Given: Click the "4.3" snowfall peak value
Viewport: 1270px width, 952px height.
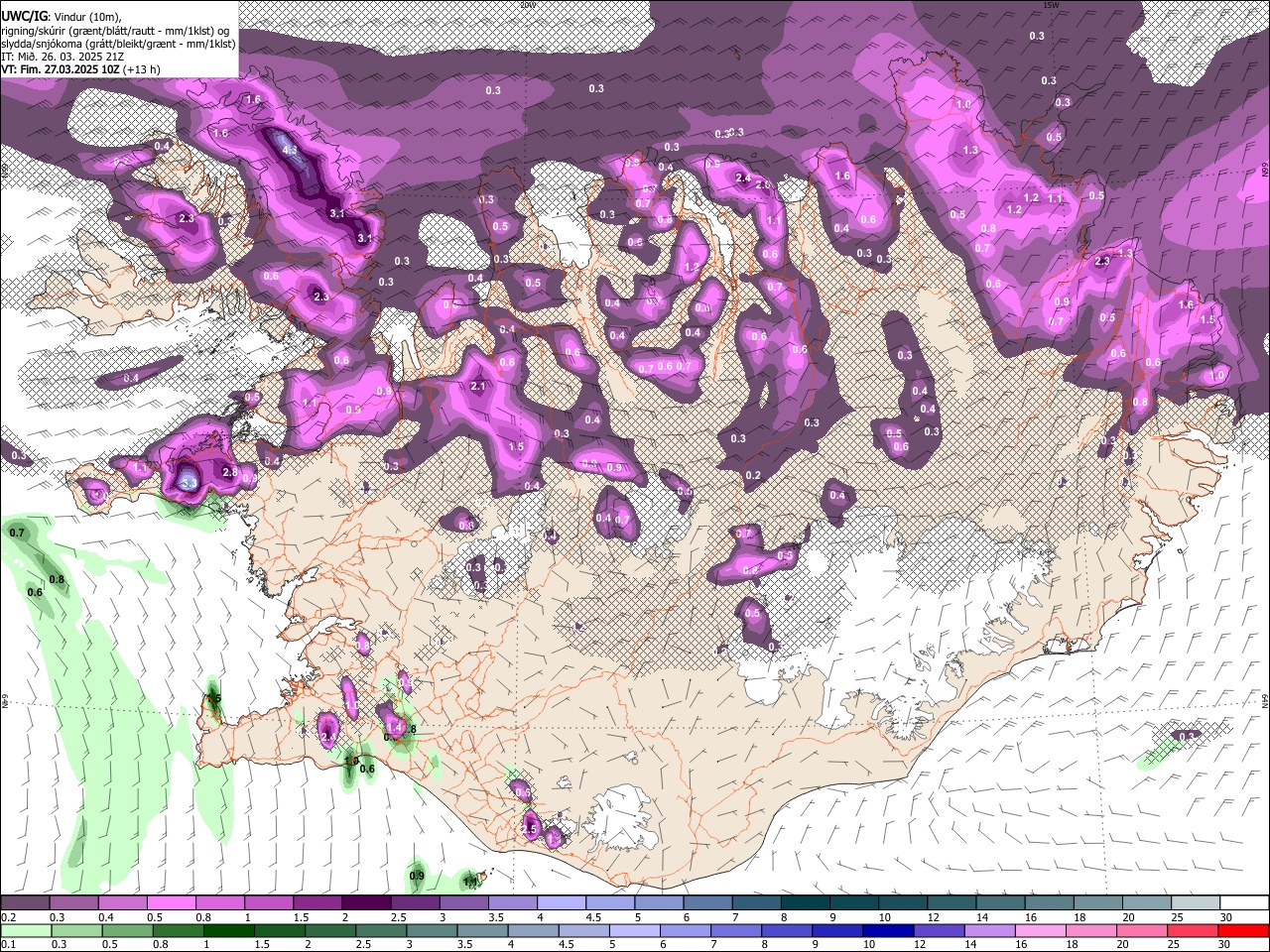Looking at the screenshot, I should [x=290, y=150].
